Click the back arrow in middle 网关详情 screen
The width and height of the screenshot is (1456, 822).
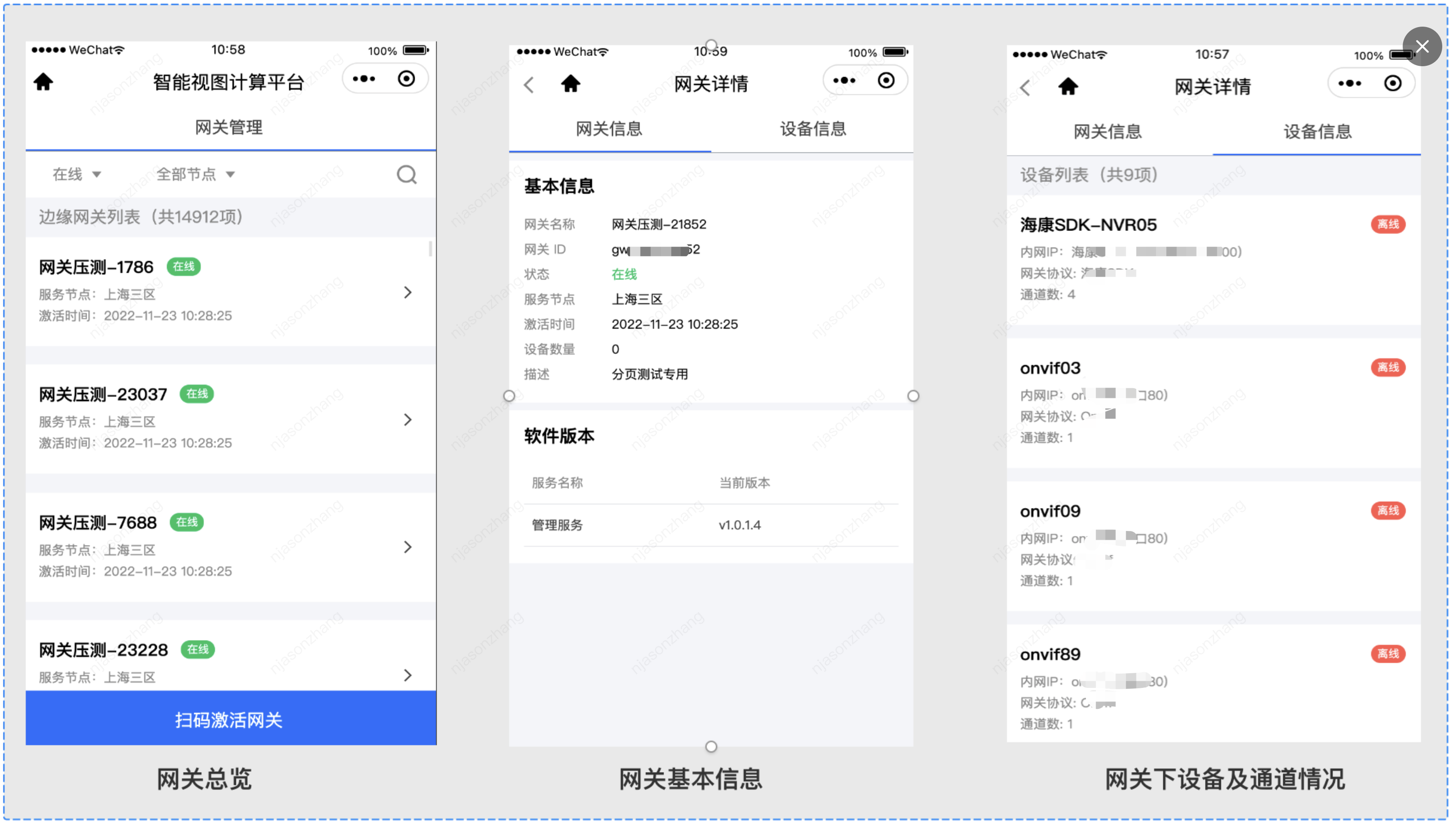(529, 85)
